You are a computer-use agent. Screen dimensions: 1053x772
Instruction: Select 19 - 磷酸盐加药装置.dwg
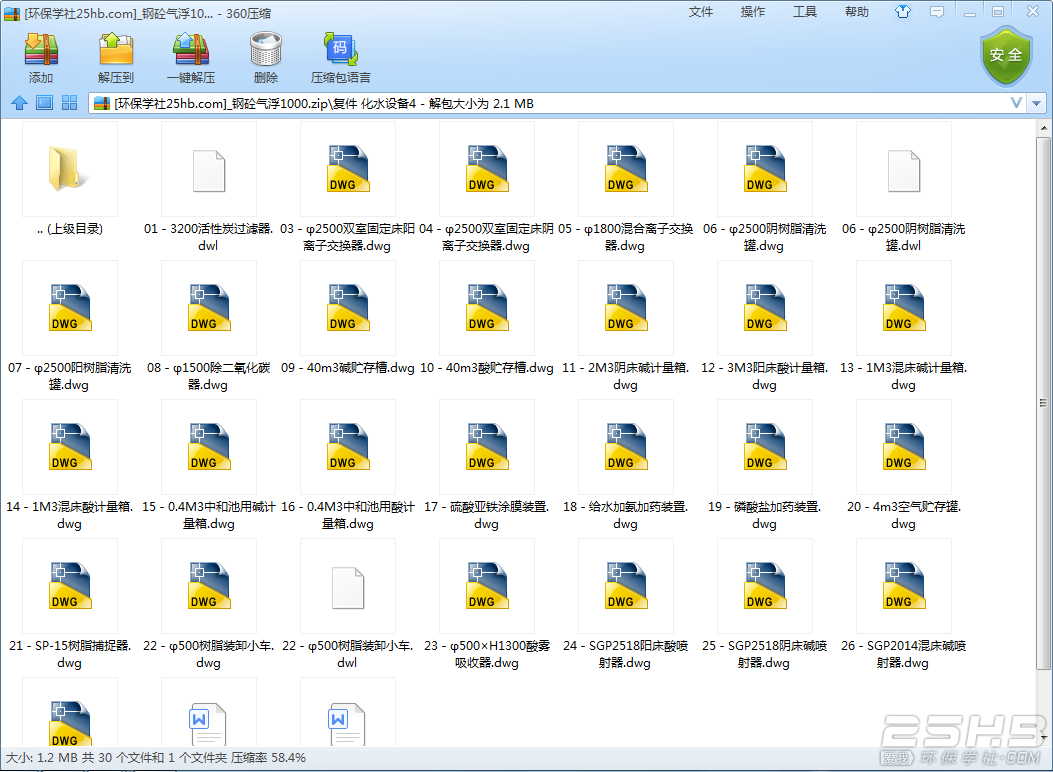pyautogui.click(x=764, y=465)
